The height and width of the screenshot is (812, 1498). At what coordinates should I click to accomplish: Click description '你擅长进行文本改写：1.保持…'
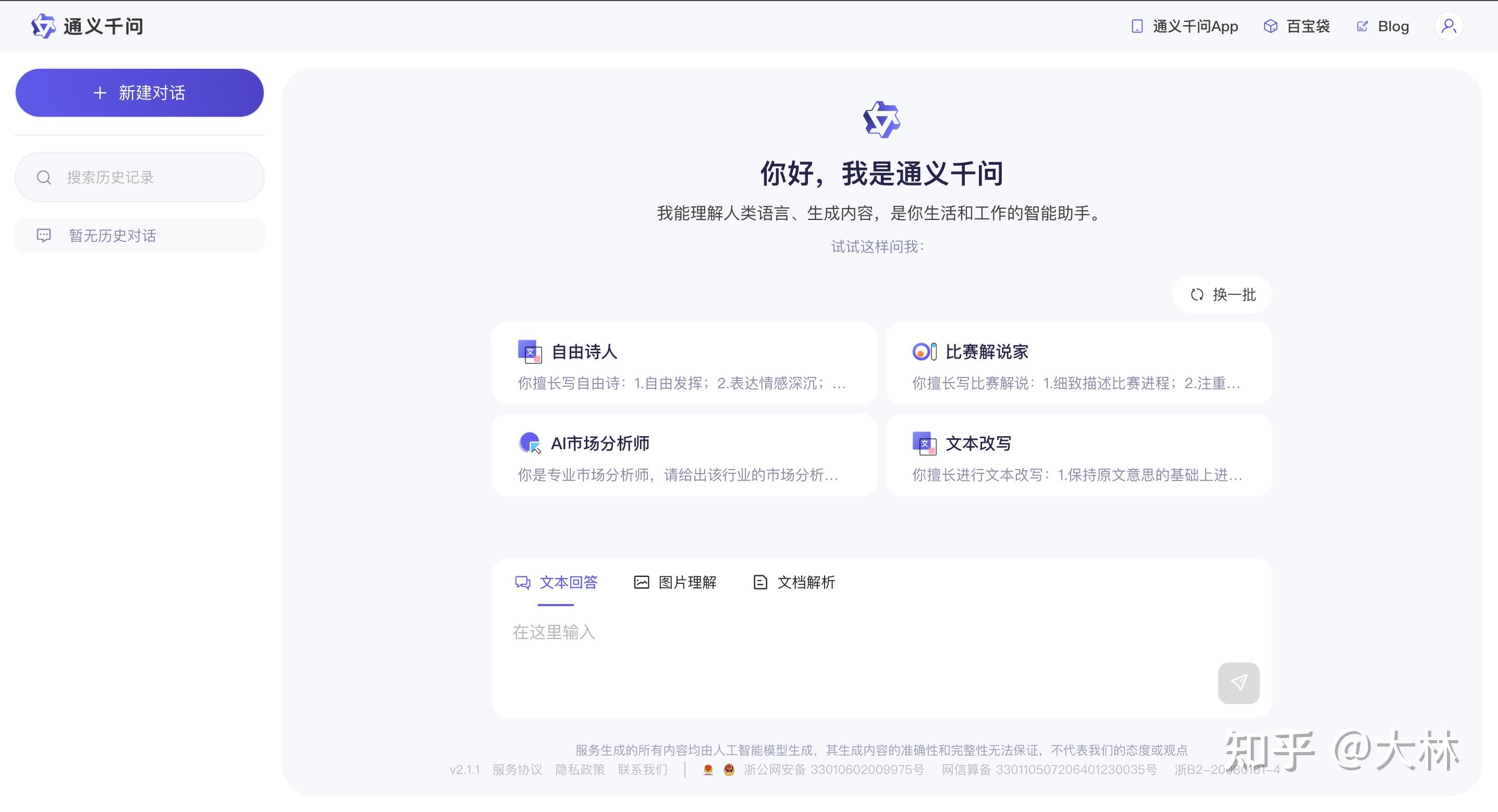[x=1077, y=475]
